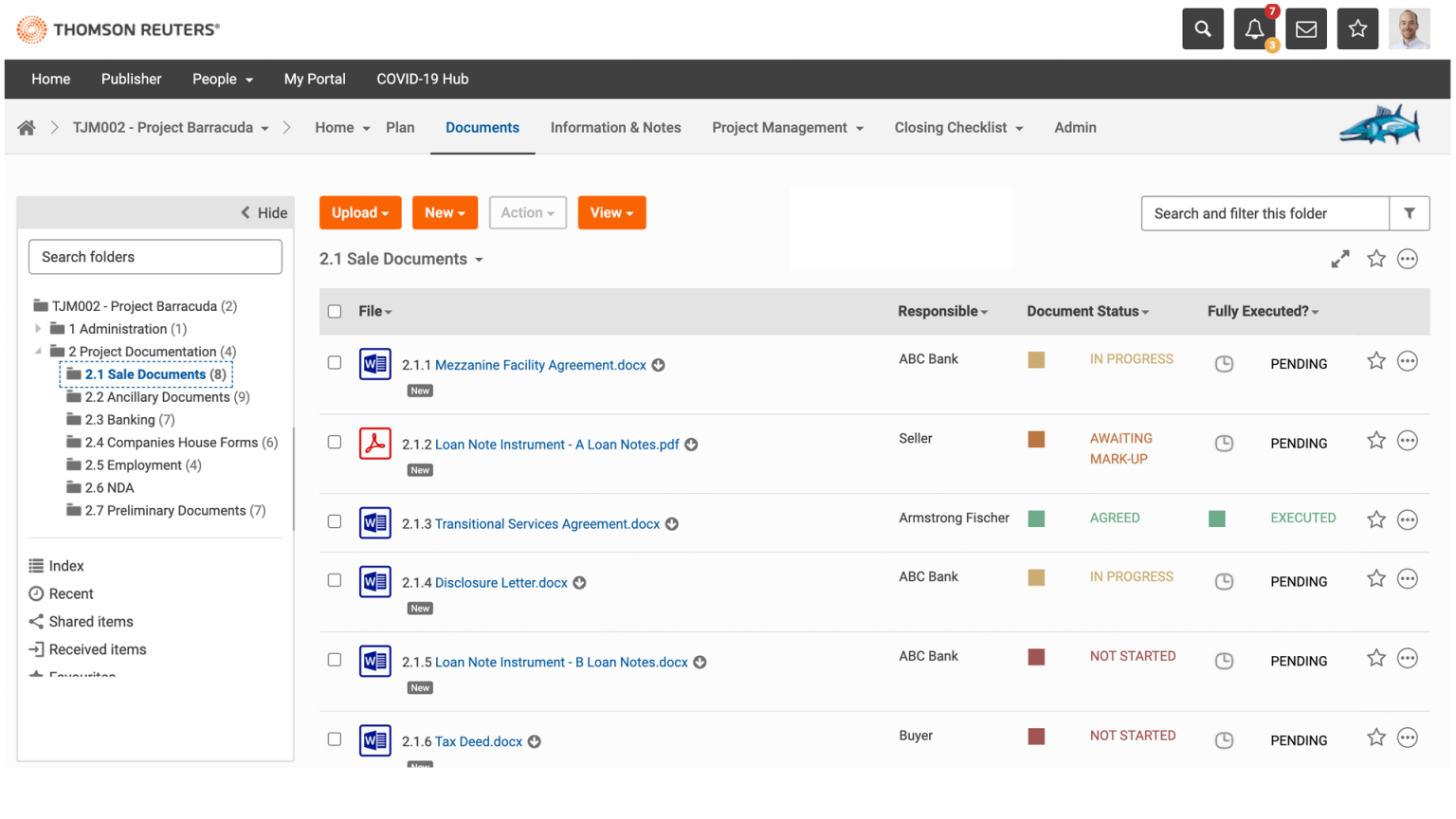Tick the select-all checkbox in file header

tap(335, 312)
